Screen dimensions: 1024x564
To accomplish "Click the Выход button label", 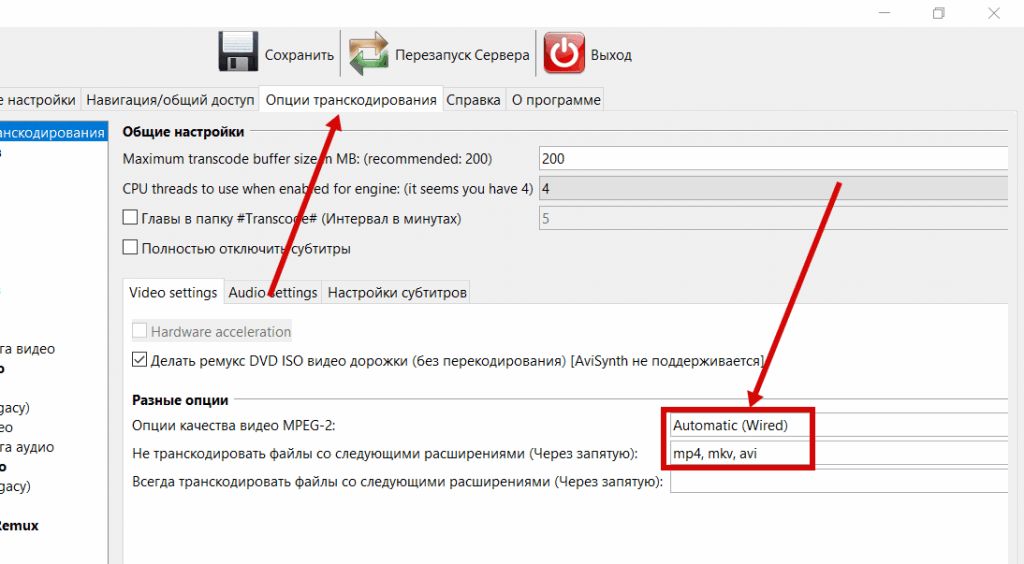I will 611,55.
